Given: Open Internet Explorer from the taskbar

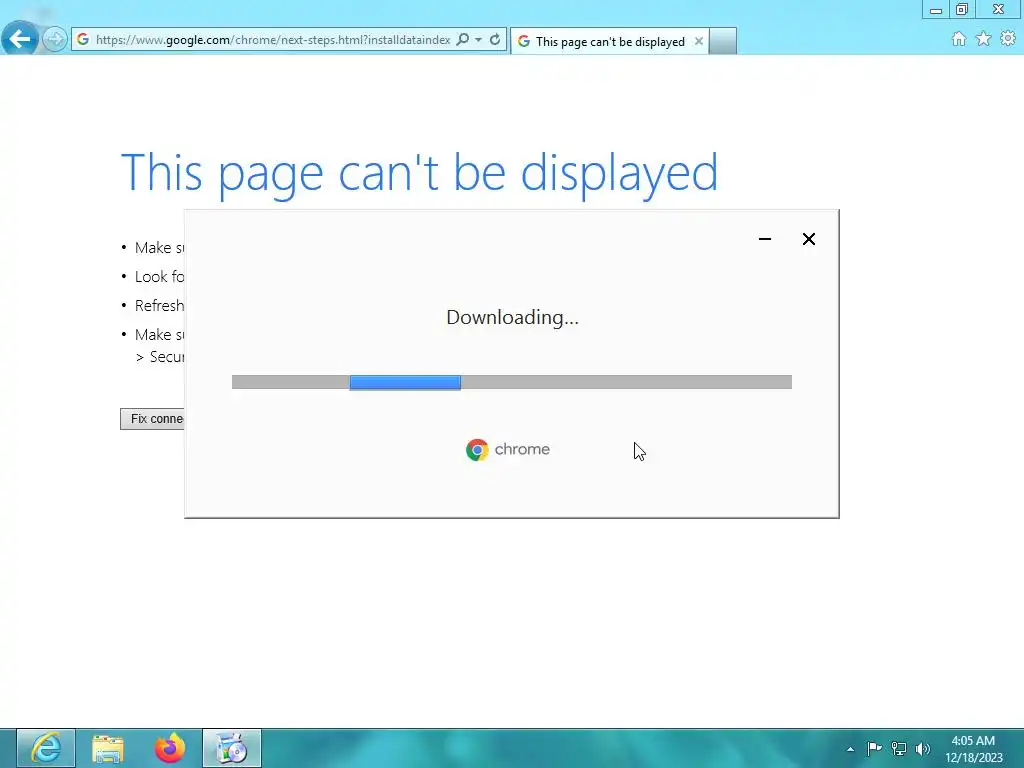Looking at the screenshot, I should click(46, 748).
